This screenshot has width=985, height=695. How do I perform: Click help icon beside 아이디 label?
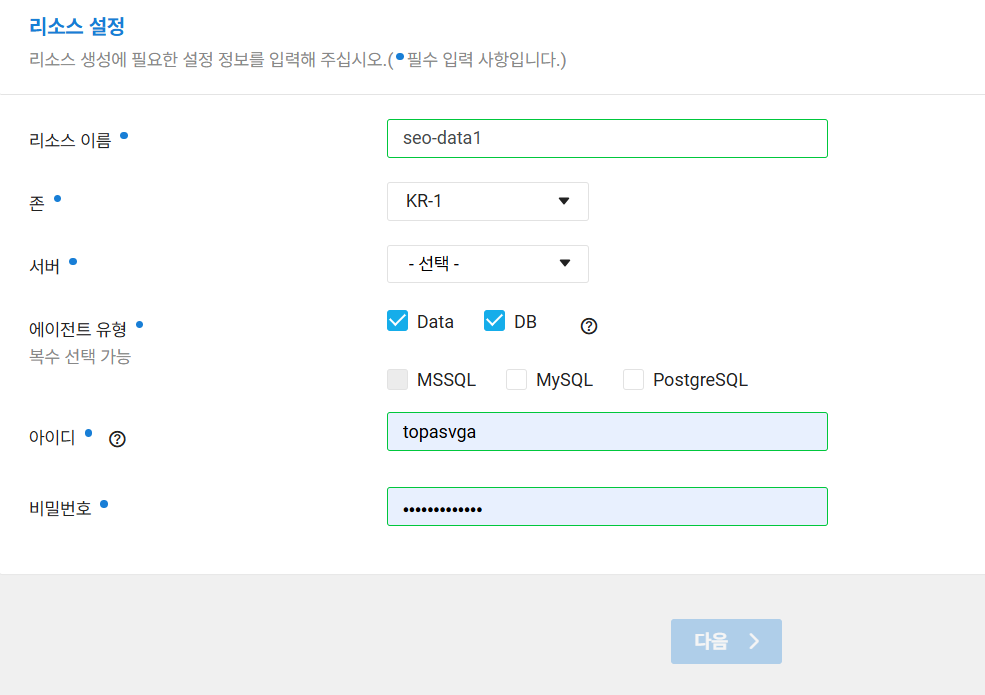[x=117, y=439]
